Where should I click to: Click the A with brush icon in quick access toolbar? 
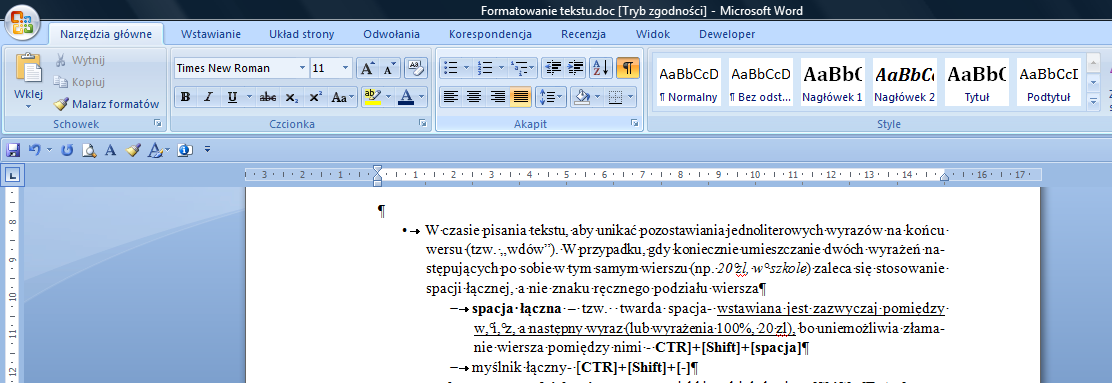click(x=155, y=150)
